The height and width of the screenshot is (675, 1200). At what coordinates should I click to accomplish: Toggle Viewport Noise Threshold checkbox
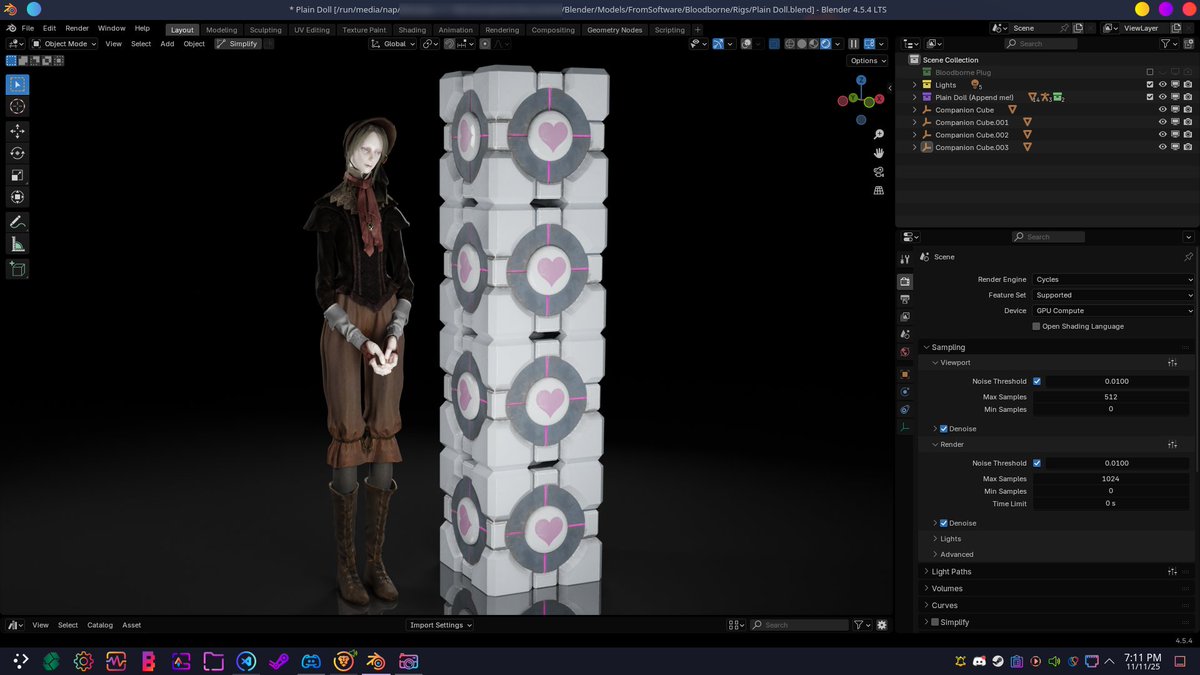(1036, 381)
